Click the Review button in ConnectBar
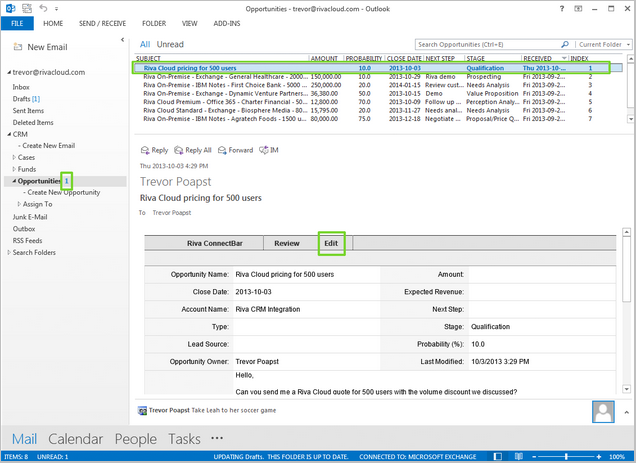This screenshot has height=463, width=636. [x=287, y=243]
